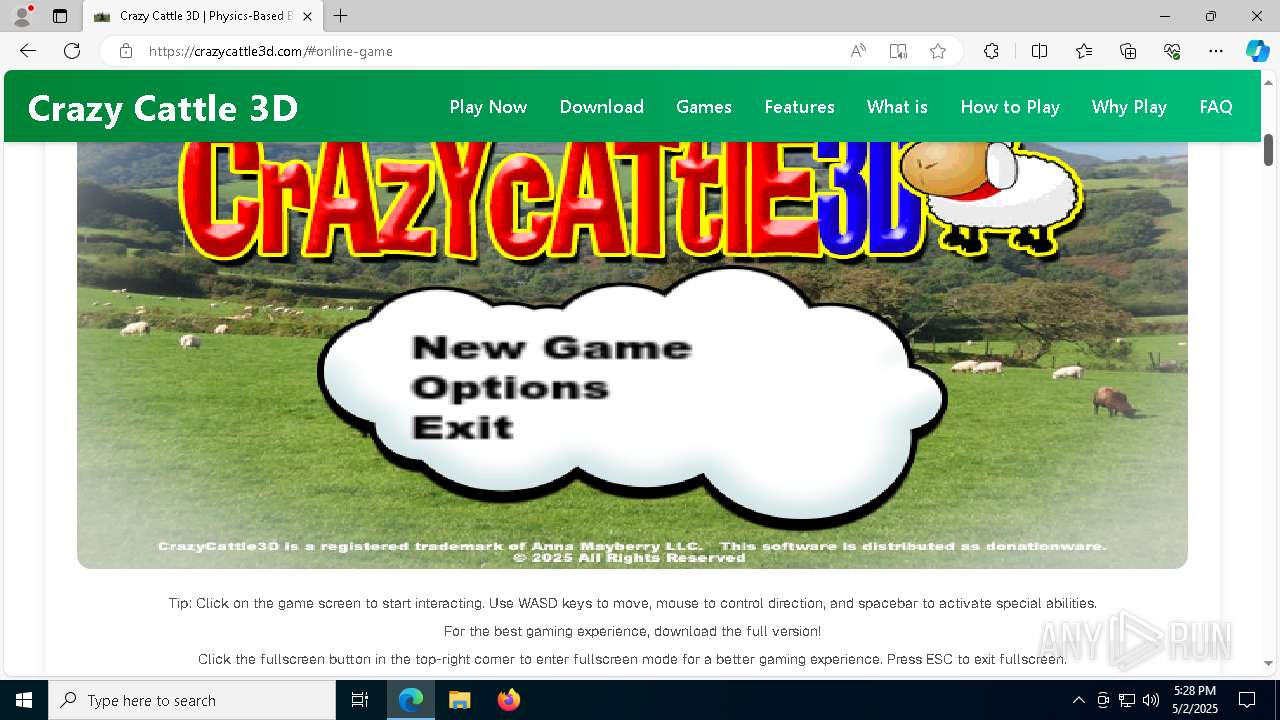Open What is nav item
Image resolution: width=1280 pixels, height=720 pixels.
(897, 107)
